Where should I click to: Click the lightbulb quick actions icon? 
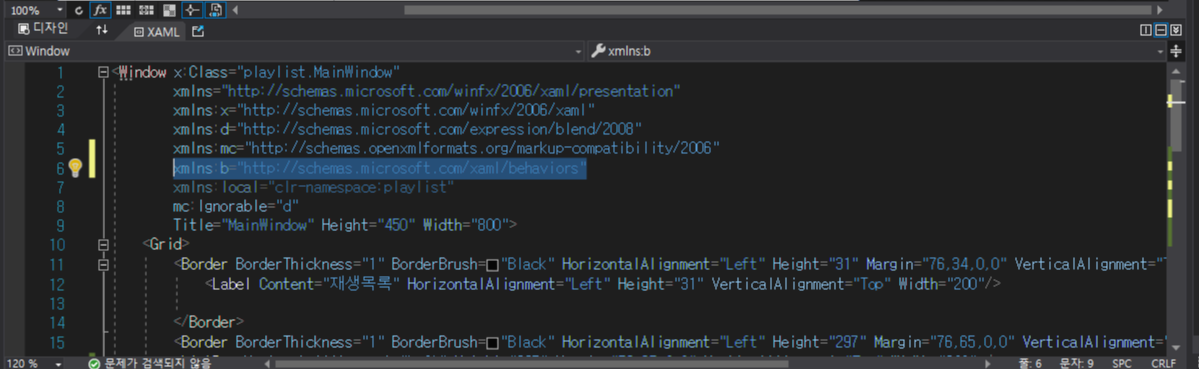[x=75, y=168]
